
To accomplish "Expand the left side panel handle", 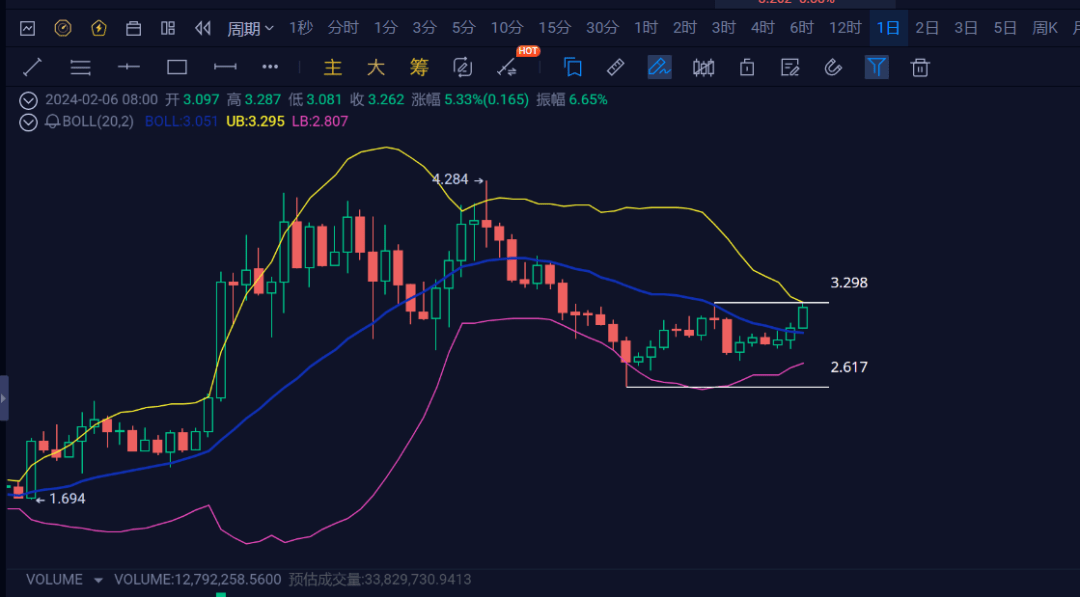I will [x=4, y=398].
